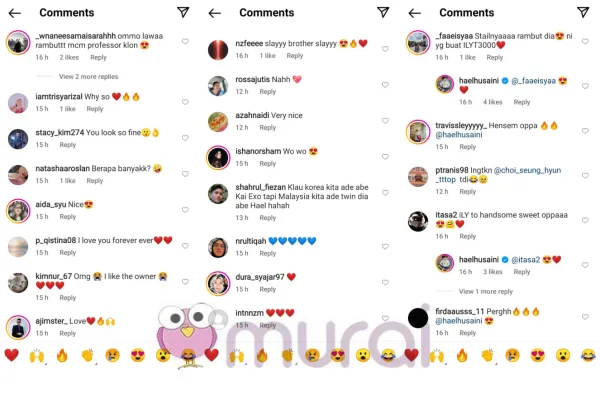Tap the heart-eyes emoji in the right reaction bar
600x400 pixels.
(538, 356)
